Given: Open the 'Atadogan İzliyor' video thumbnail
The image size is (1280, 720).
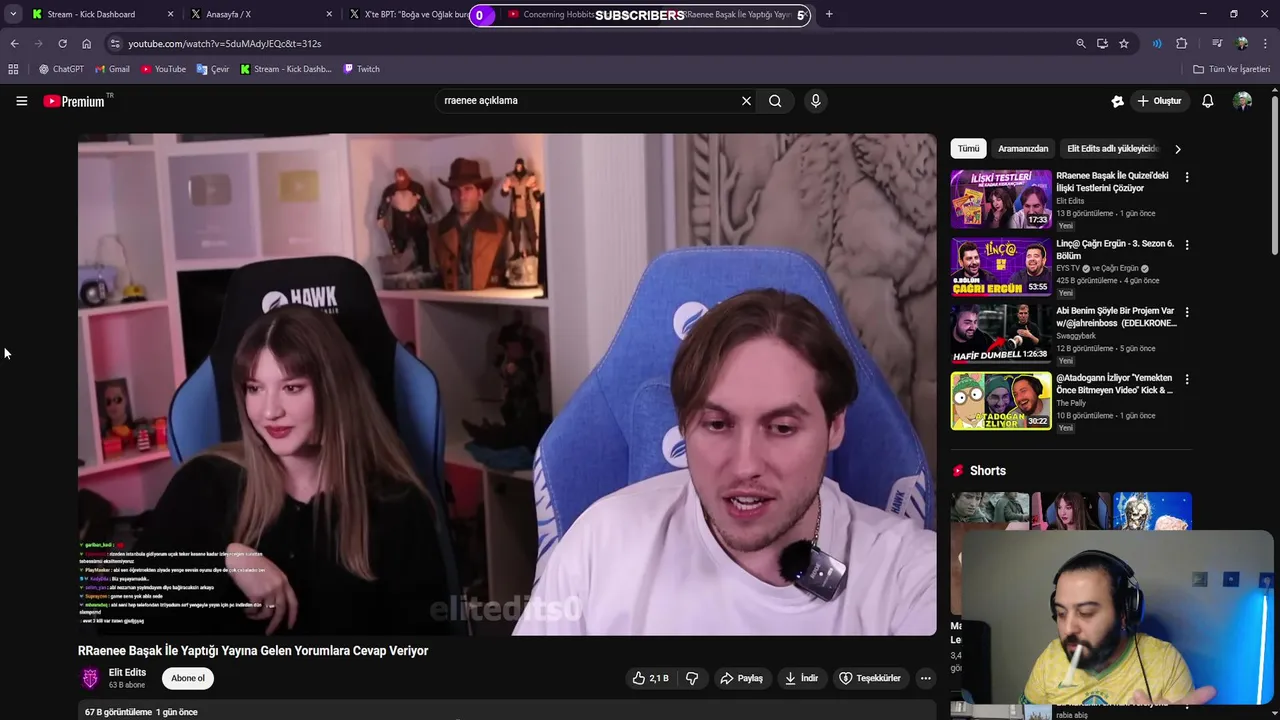Looking at the screenshot, I should 1001,400.
